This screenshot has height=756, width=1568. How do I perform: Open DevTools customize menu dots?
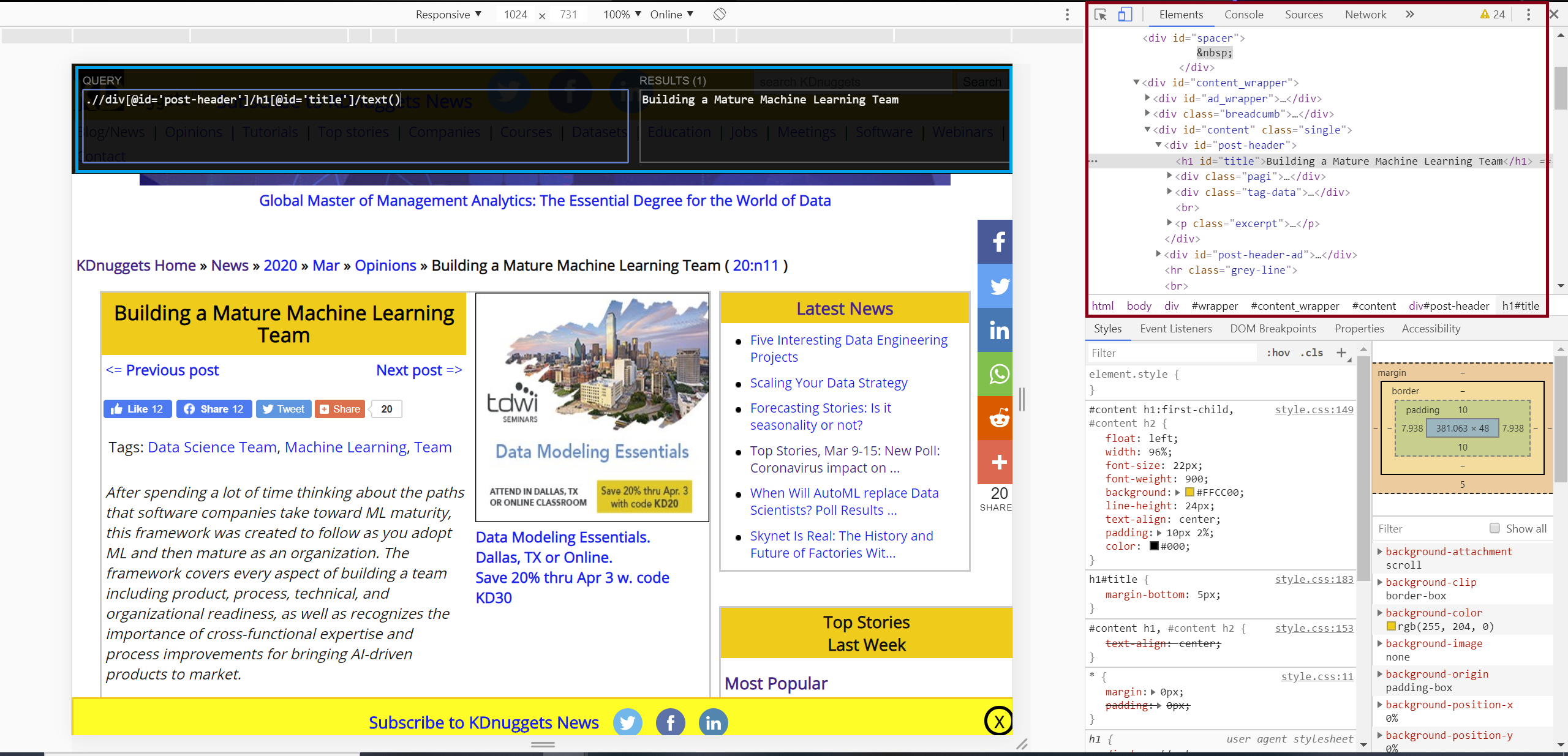click(x=1529, y=15)
